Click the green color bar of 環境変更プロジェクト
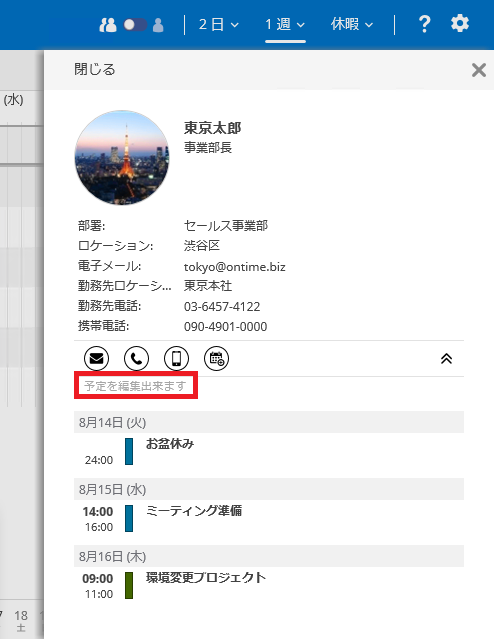 (x=129, y=585)
